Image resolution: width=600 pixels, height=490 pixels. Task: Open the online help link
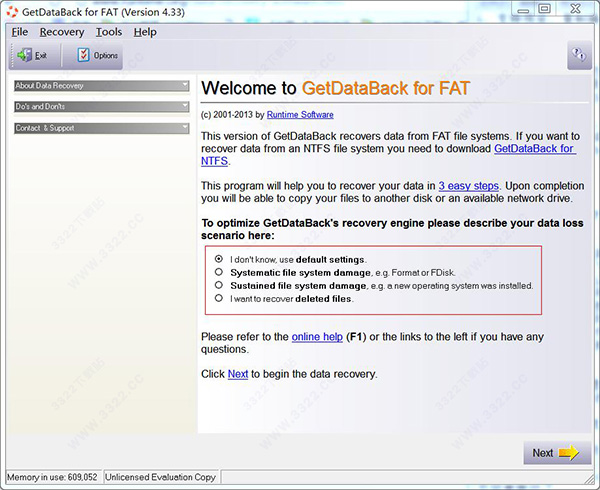click(317, 337)
